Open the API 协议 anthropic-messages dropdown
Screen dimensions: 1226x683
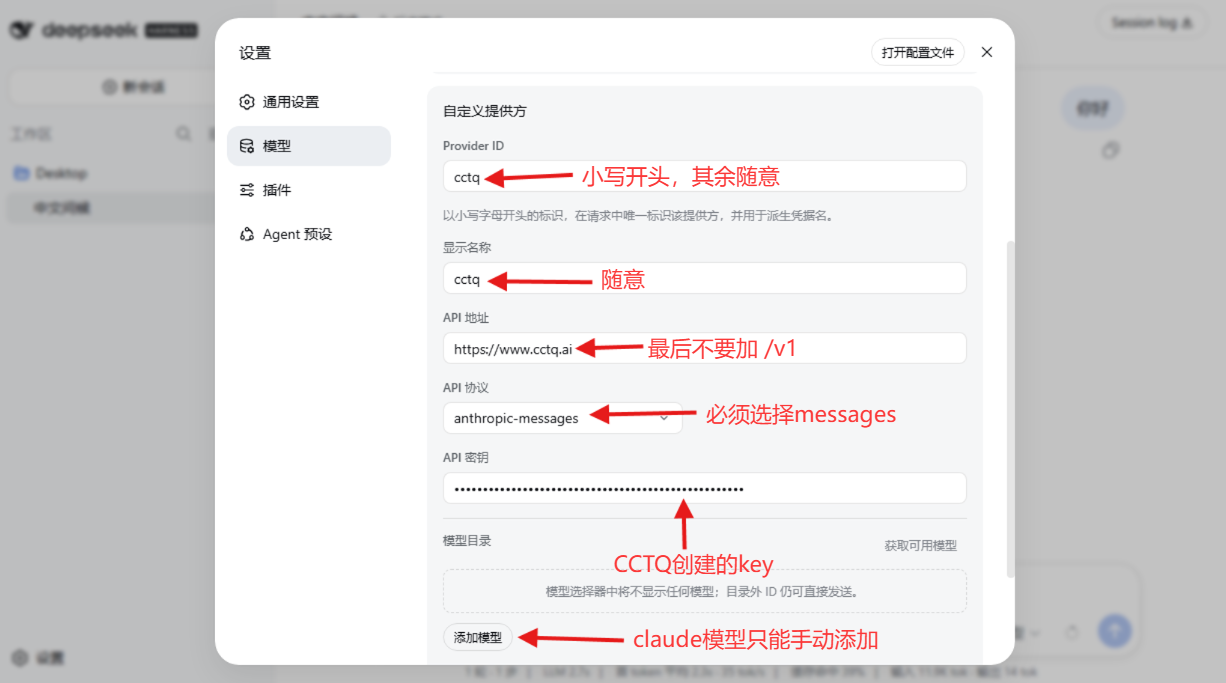(x=563, y=418)
